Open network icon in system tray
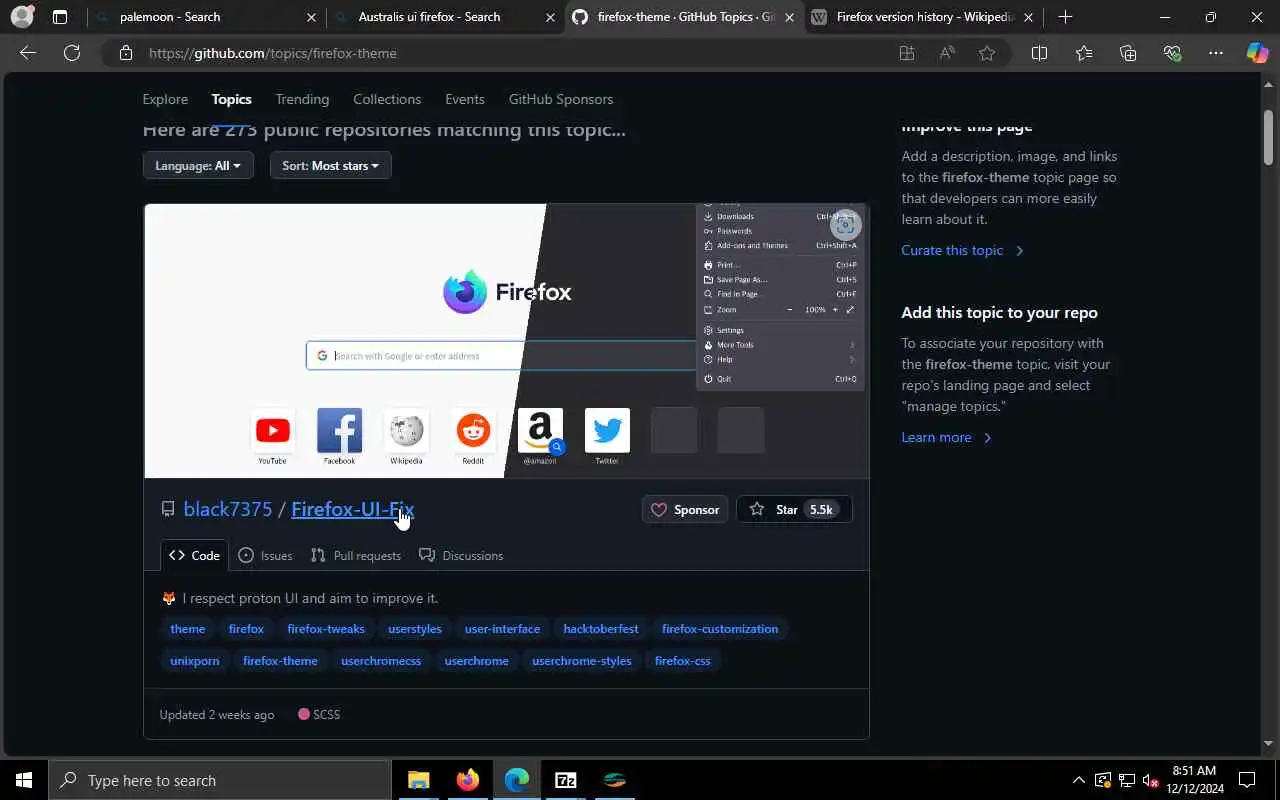The height and width of the screenshot is (800, 1280). pos(1126,780)
